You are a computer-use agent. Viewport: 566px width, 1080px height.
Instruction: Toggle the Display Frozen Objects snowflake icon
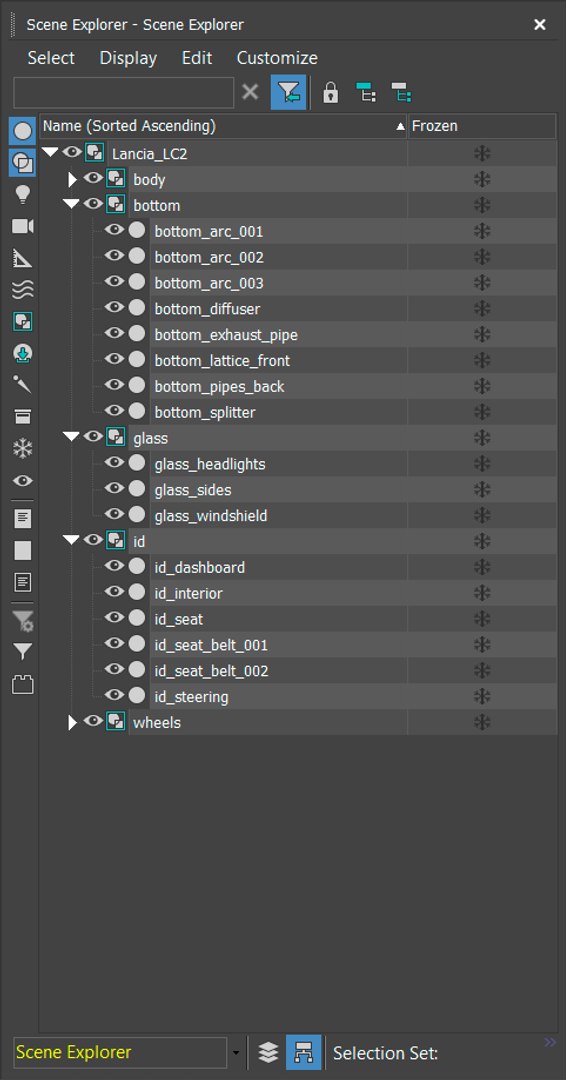coord(23,449)
